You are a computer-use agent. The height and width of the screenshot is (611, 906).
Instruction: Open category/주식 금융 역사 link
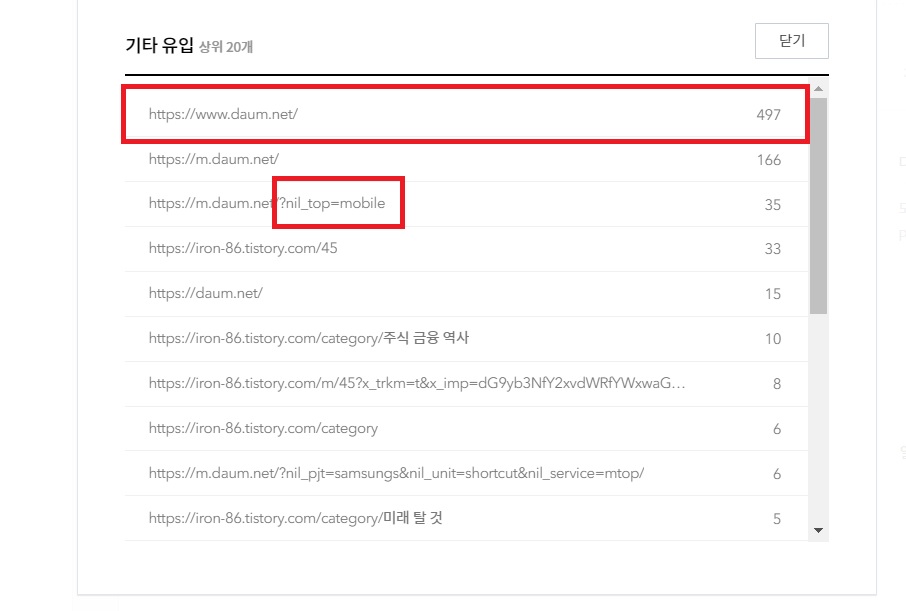click(309, 338)
